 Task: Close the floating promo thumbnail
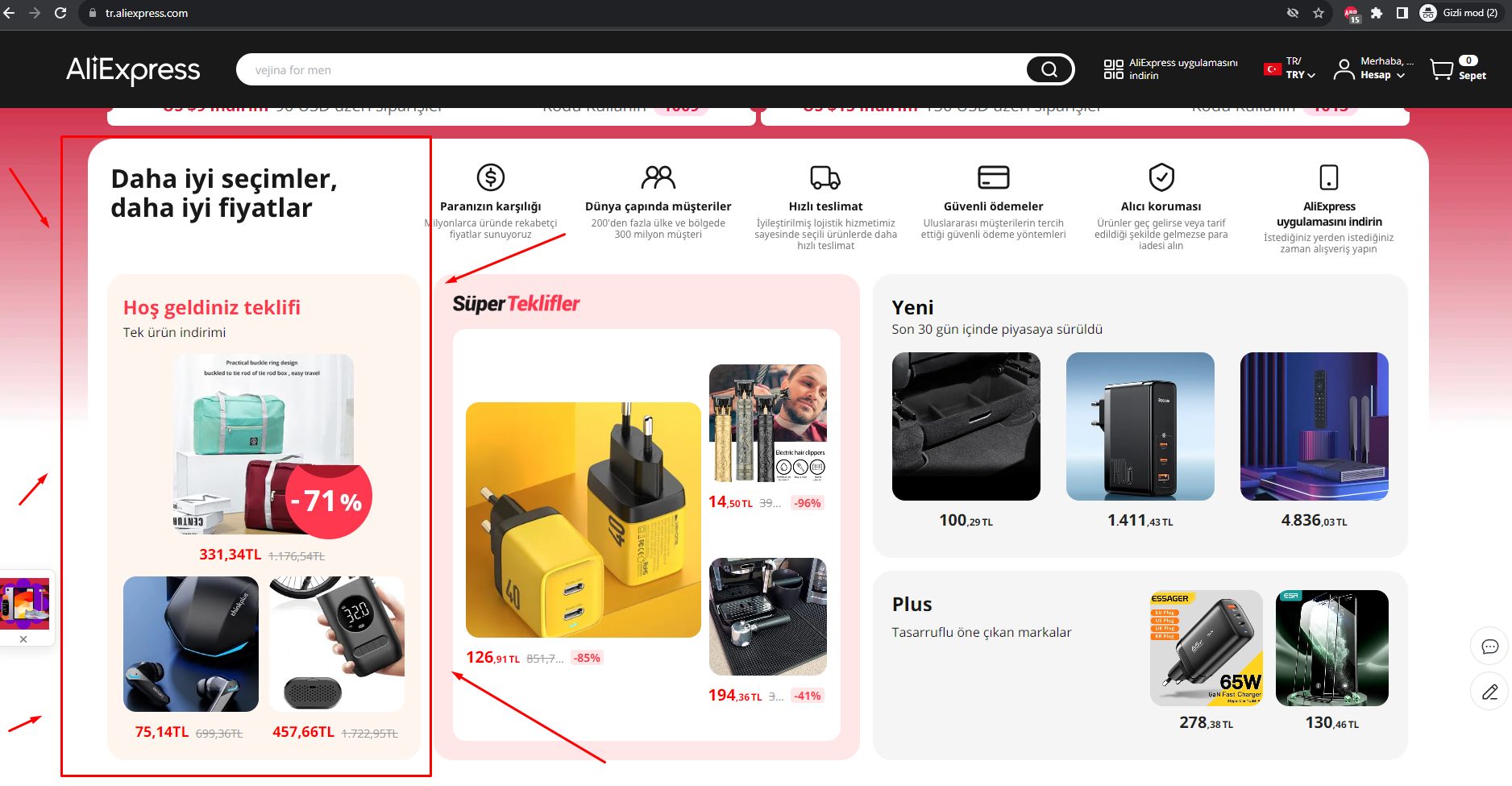click(x=23, y=638)
